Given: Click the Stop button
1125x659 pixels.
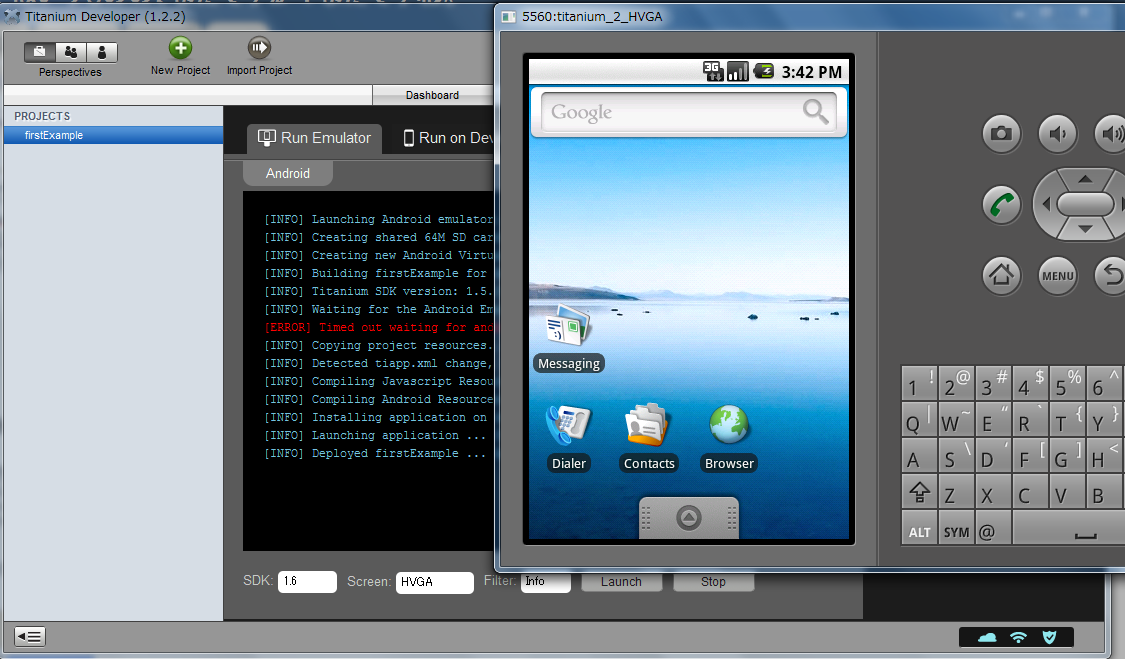Looking at the screenshot, I should point(713,582).
